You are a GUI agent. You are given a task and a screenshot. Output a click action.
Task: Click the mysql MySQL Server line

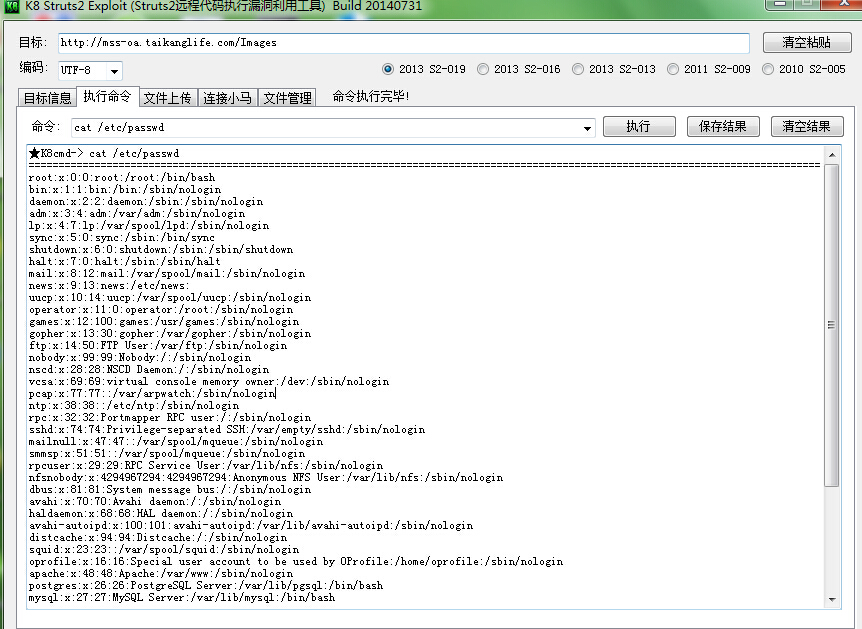(182, 598)
